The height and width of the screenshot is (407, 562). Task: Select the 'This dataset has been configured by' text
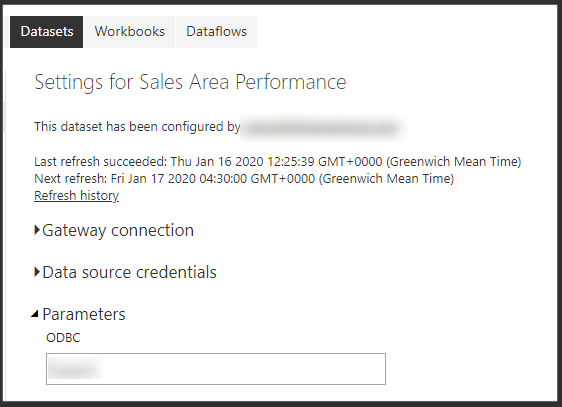(x=137, y=127)
